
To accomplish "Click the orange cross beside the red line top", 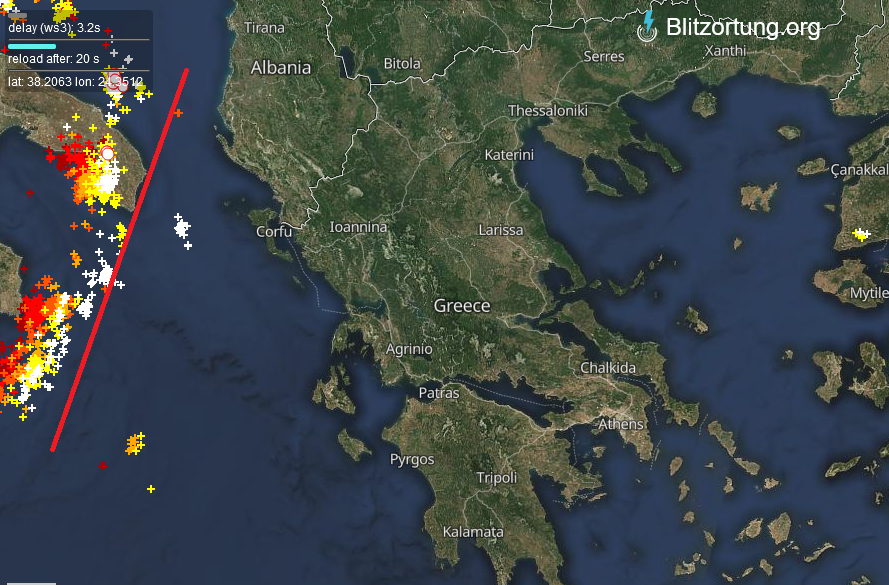I will (x=179, y=113).
